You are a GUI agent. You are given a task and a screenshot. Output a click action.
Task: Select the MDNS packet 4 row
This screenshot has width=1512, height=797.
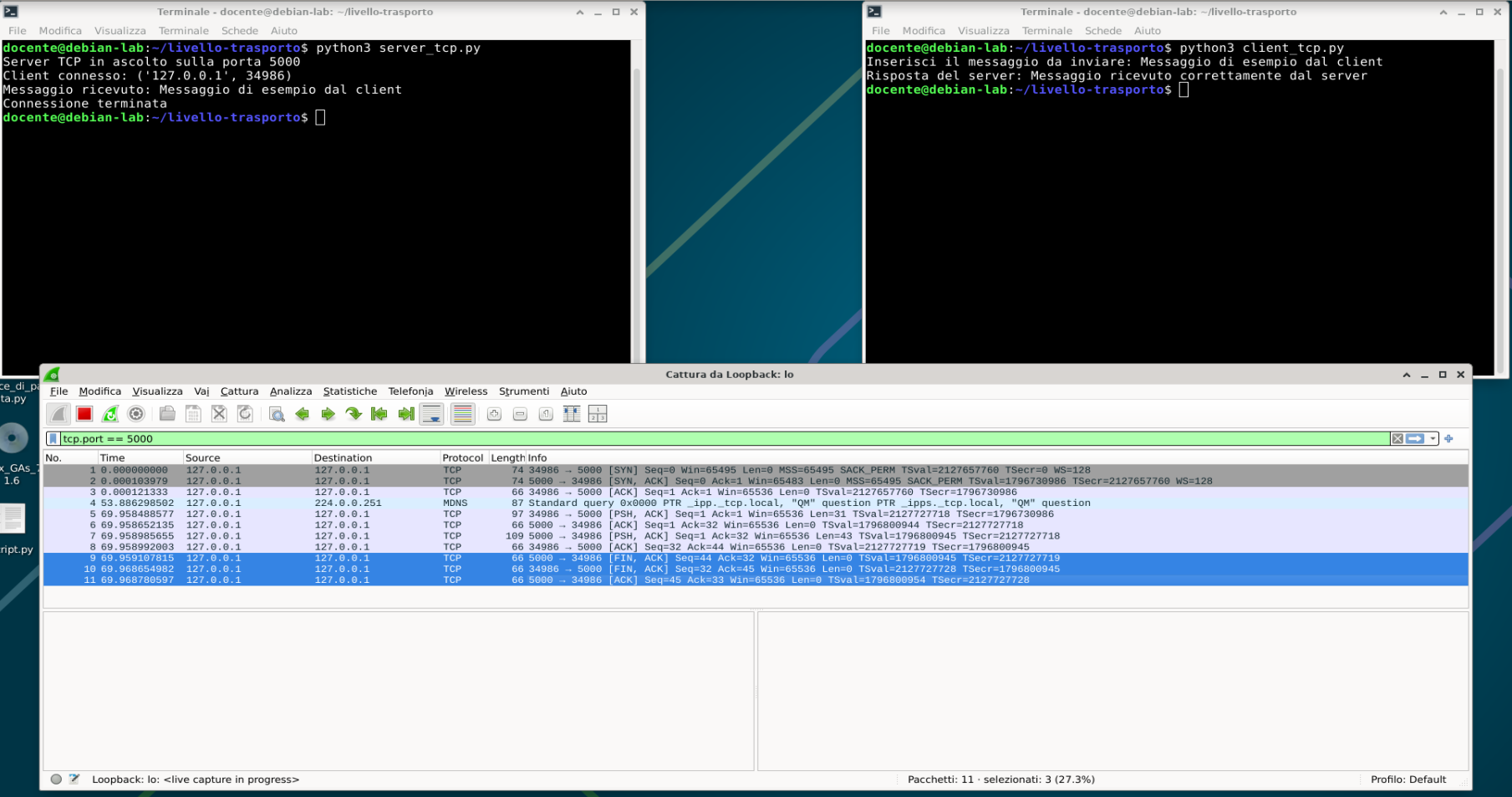point(756,503)
